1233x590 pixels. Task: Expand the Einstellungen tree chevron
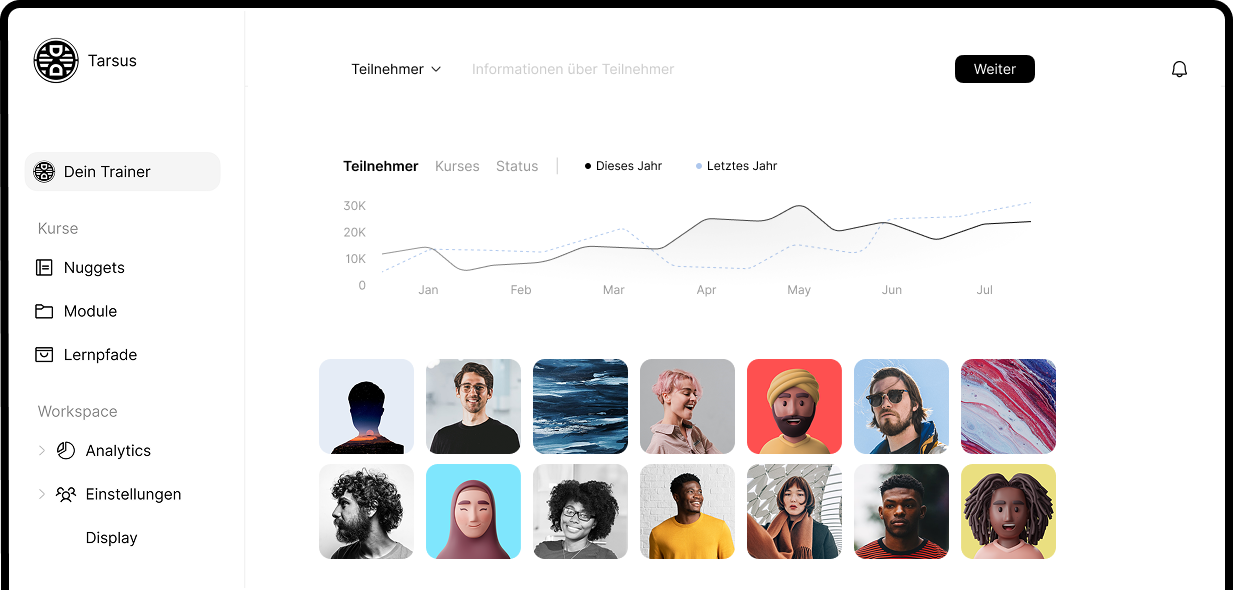pyautogui.click(x=42, y=494)
